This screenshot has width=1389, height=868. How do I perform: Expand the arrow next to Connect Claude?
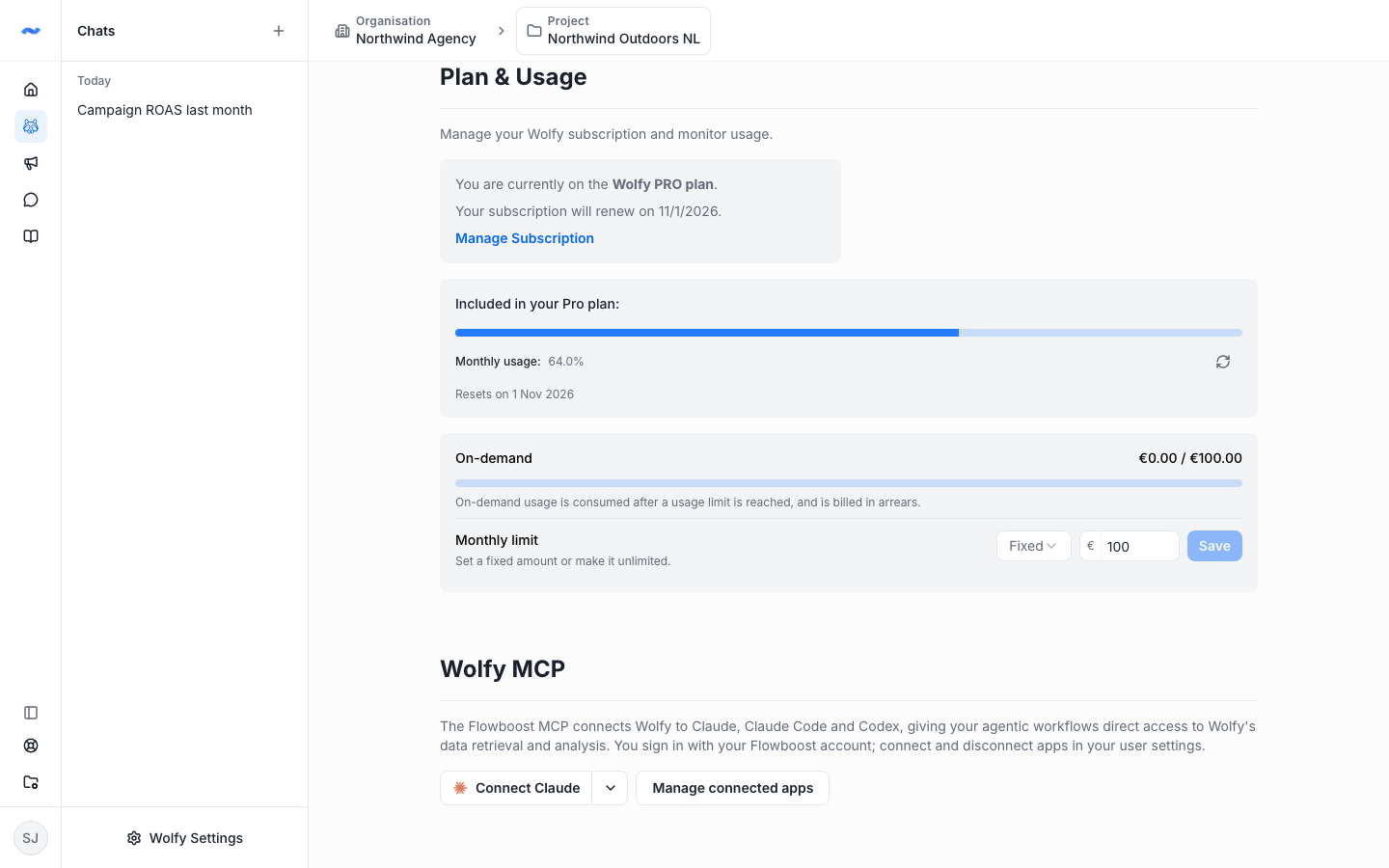(x=611, y=788)
